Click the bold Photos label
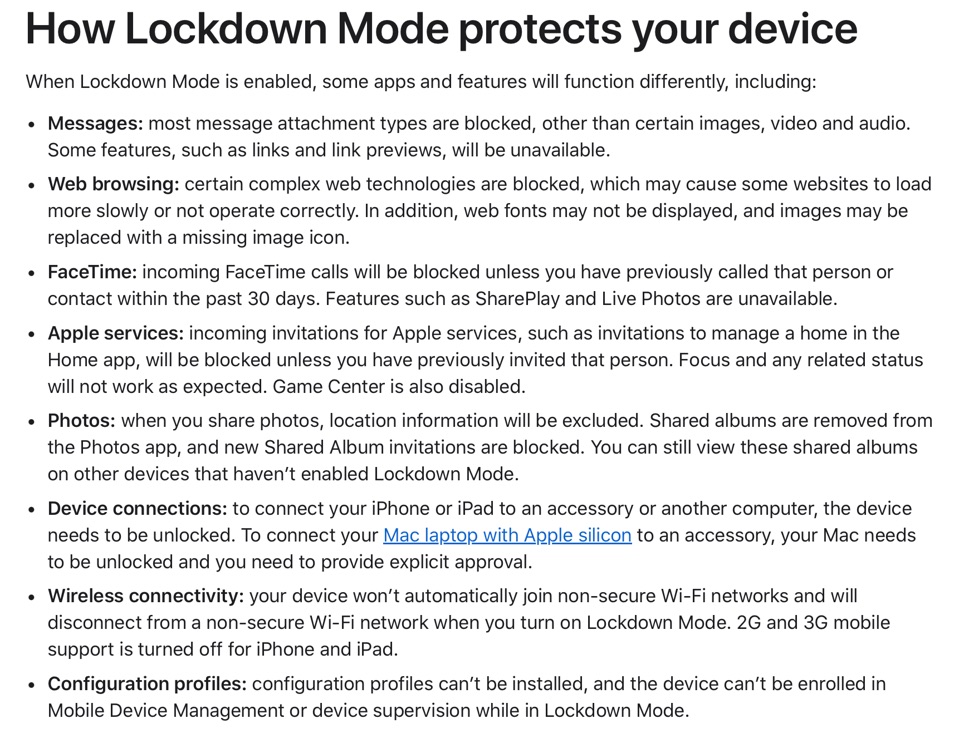Screen dimensions: 959x738 81,421
